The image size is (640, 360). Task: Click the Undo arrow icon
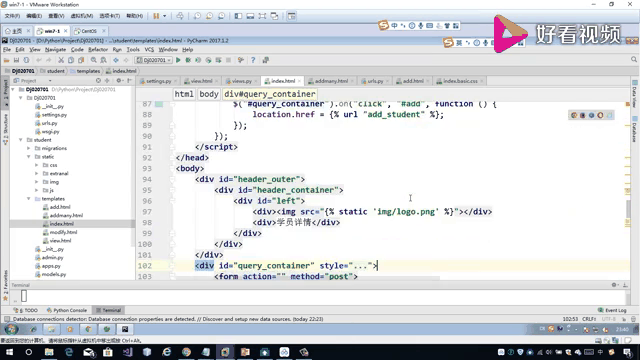coord(39,60)
